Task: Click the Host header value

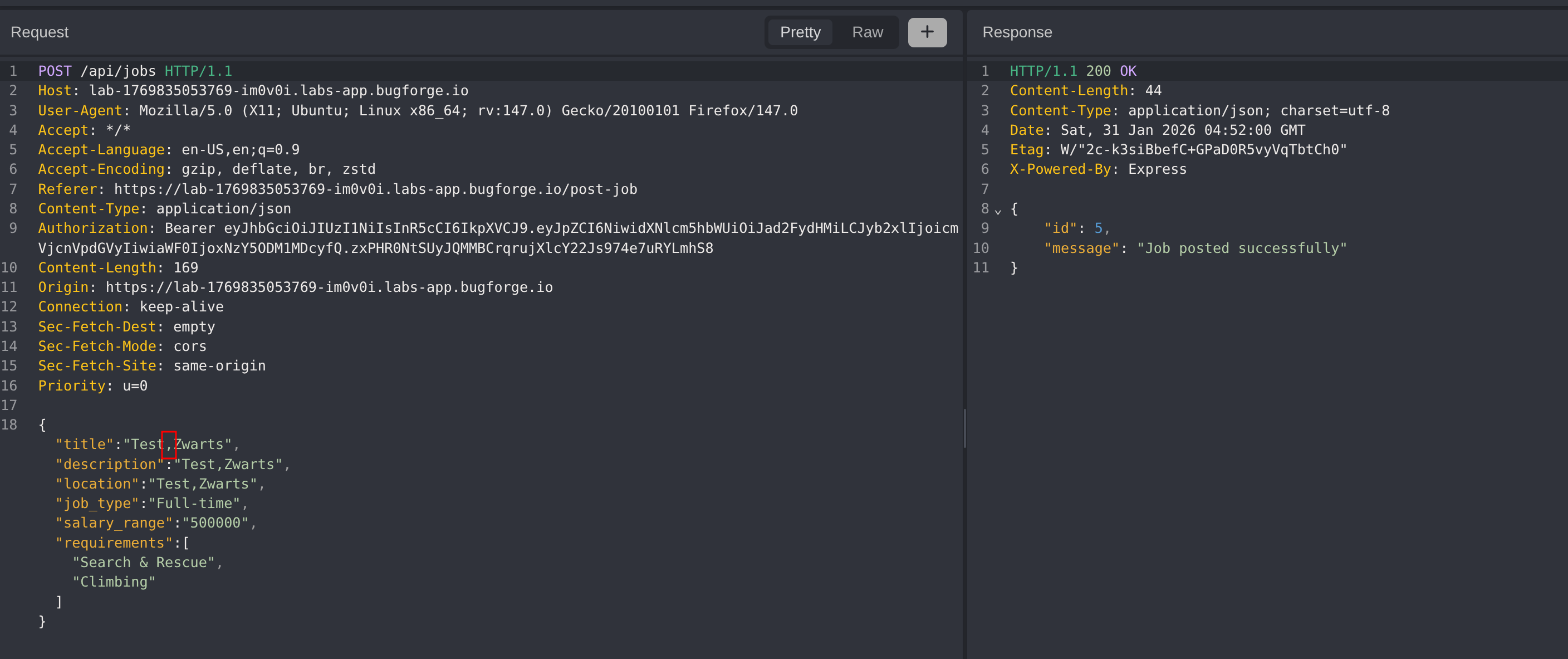Action: click(x=278, y=91)
